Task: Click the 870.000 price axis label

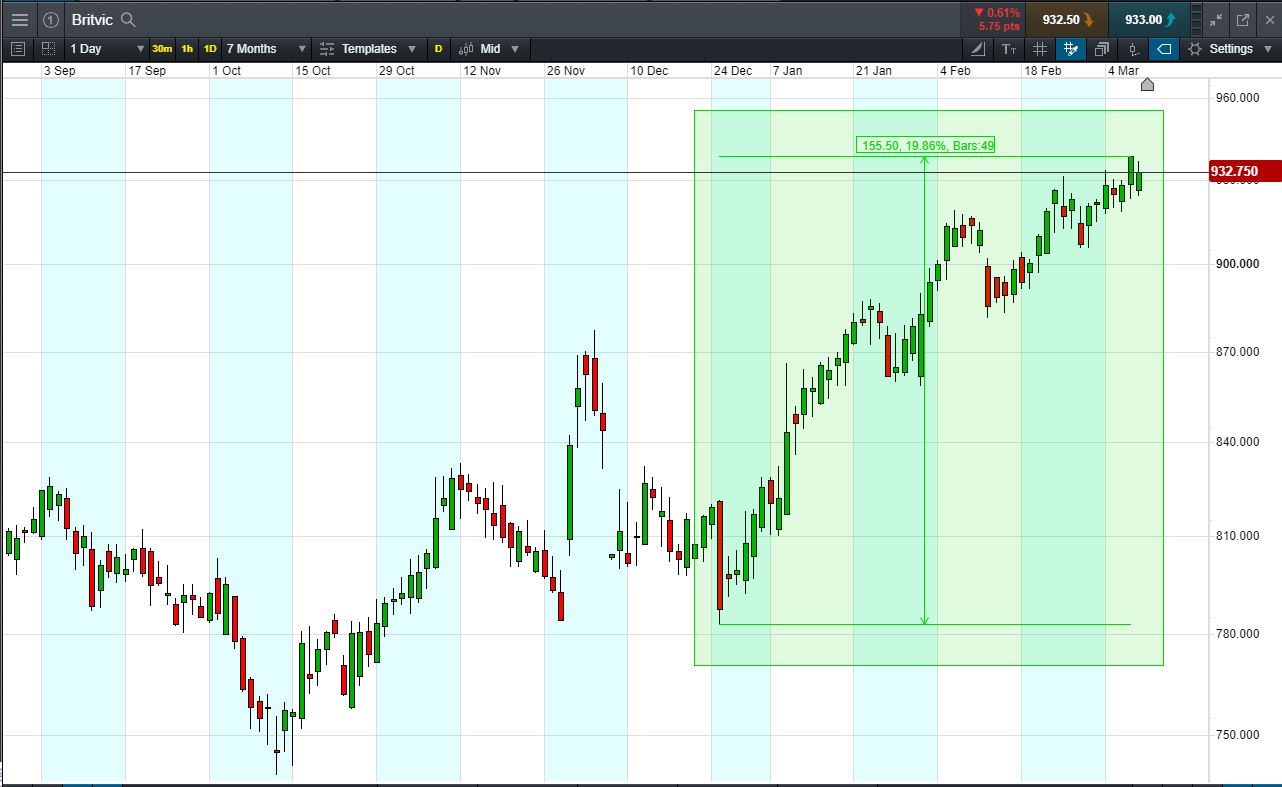Action: [1236, 352]
